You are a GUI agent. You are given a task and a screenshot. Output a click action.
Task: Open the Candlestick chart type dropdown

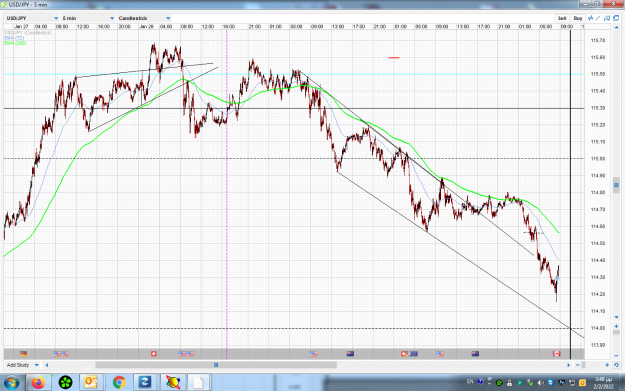point(144,18)
